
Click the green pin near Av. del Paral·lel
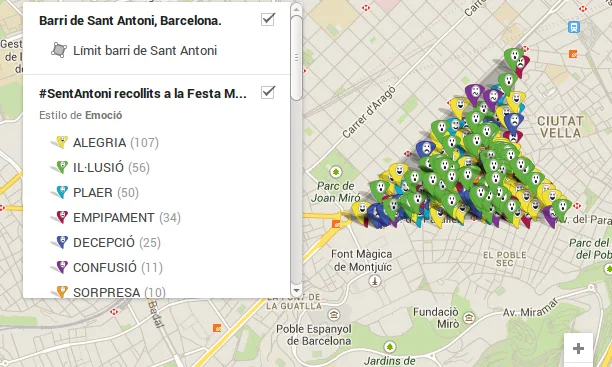coord(561,208)
